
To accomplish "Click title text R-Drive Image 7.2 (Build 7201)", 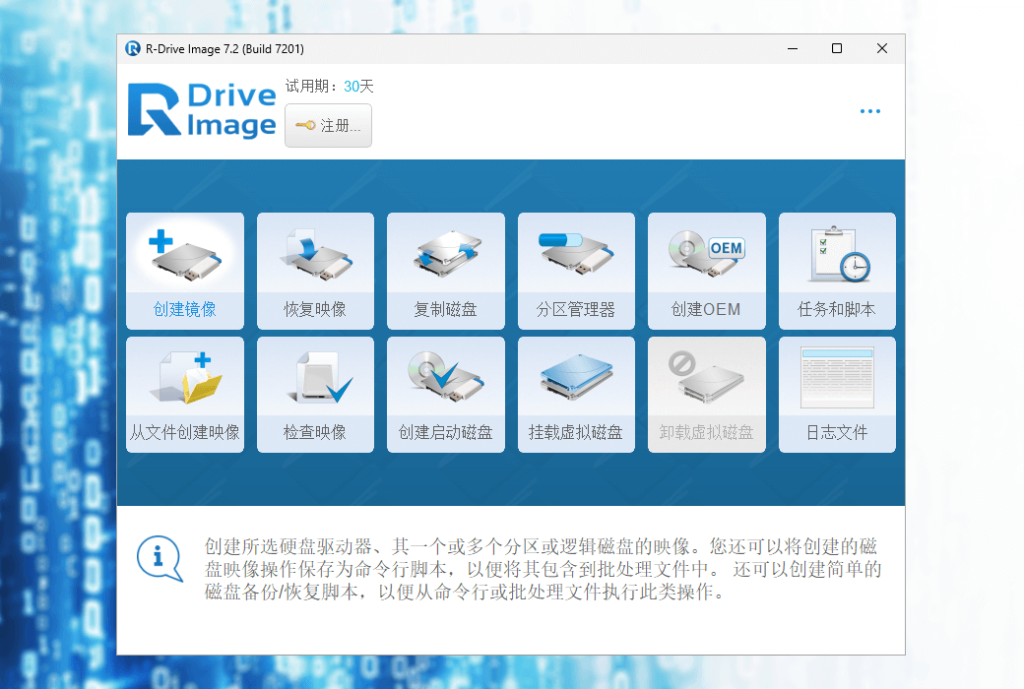I will [x=225, y=49].
